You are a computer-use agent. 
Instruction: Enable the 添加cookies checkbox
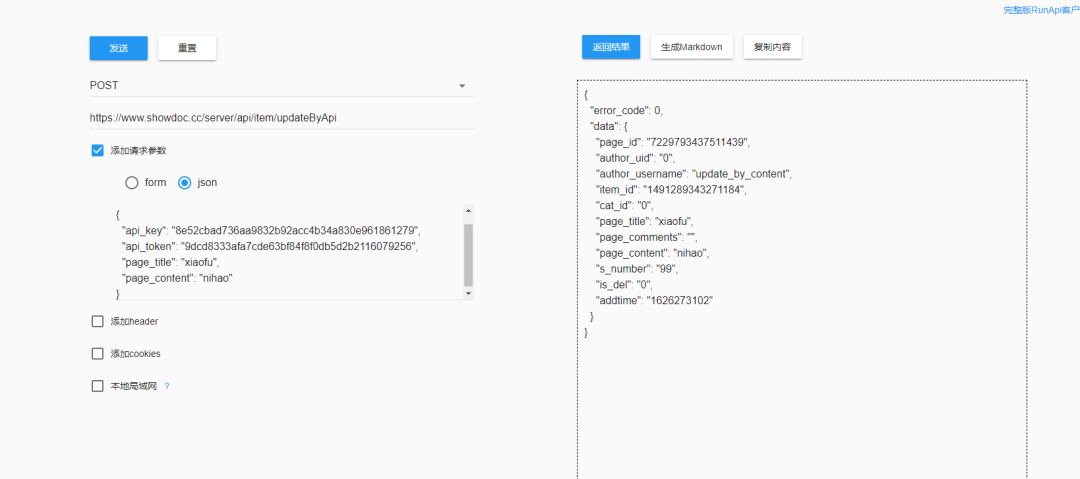click(x=98, y=354)
